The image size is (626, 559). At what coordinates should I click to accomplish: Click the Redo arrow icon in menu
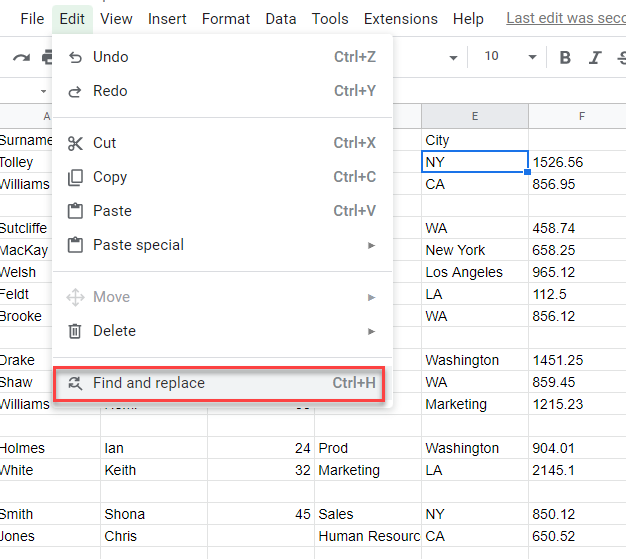tap(76, 91)
